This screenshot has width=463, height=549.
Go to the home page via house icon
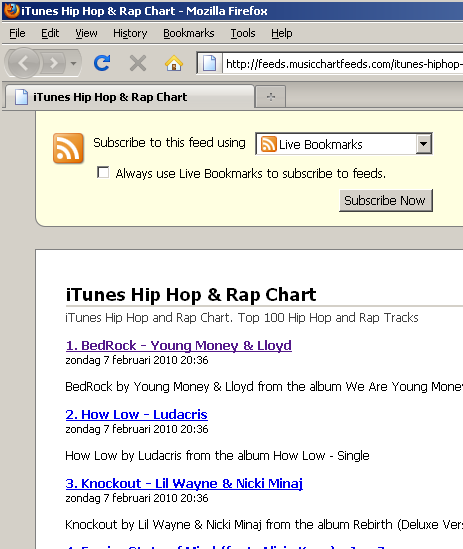tap(174, 63)
